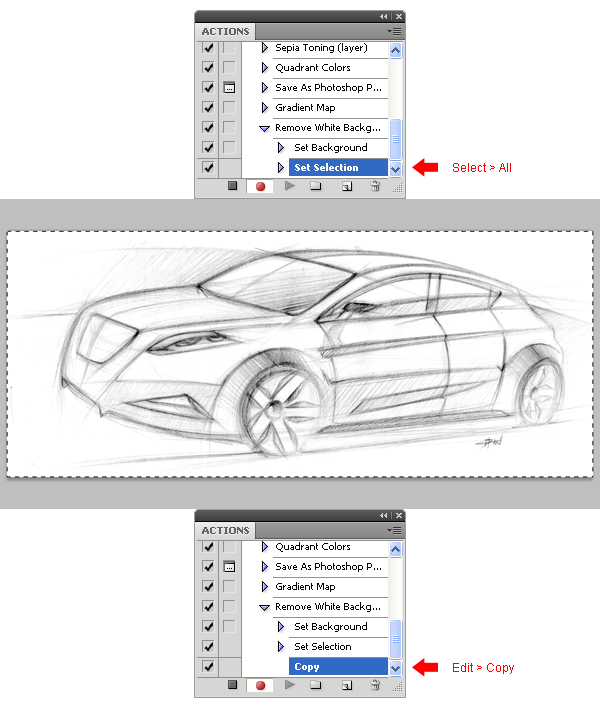The image size is (600, 708).
Task: Click scroll up arrow in bottom Actions panel
Action: (395, 550)
